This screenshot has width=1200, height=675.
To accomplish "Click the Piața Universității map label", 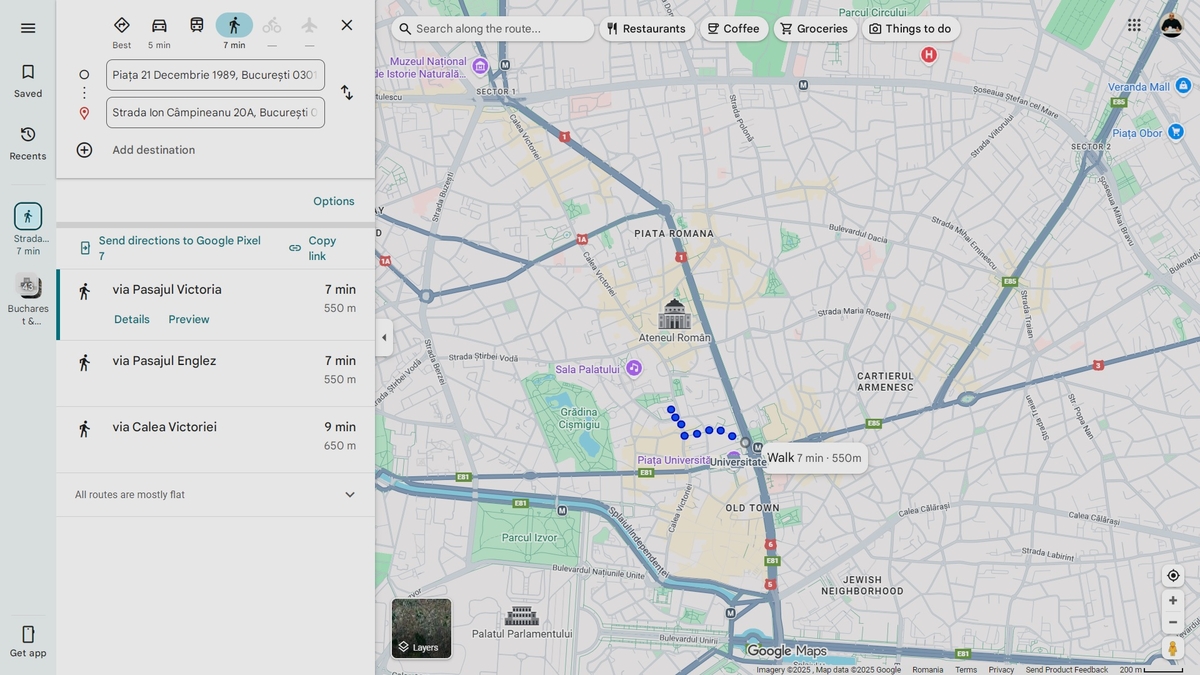I will 674,460.
